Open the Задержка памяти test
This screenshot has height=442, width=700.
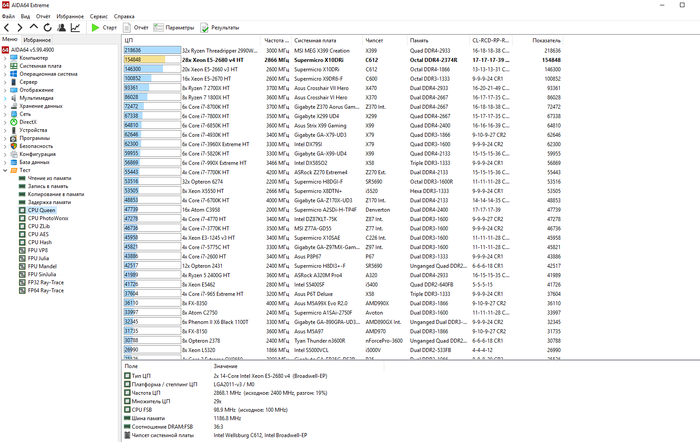point(49,202)
